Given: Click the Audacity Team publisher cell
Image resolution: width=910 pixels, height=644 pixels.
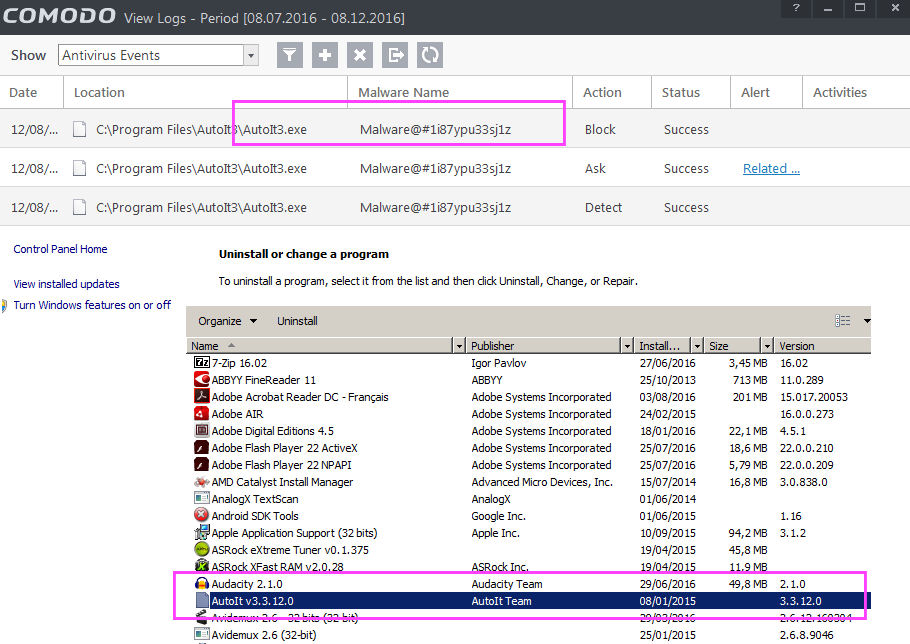Looking at the screenshot, I should 507,584.
